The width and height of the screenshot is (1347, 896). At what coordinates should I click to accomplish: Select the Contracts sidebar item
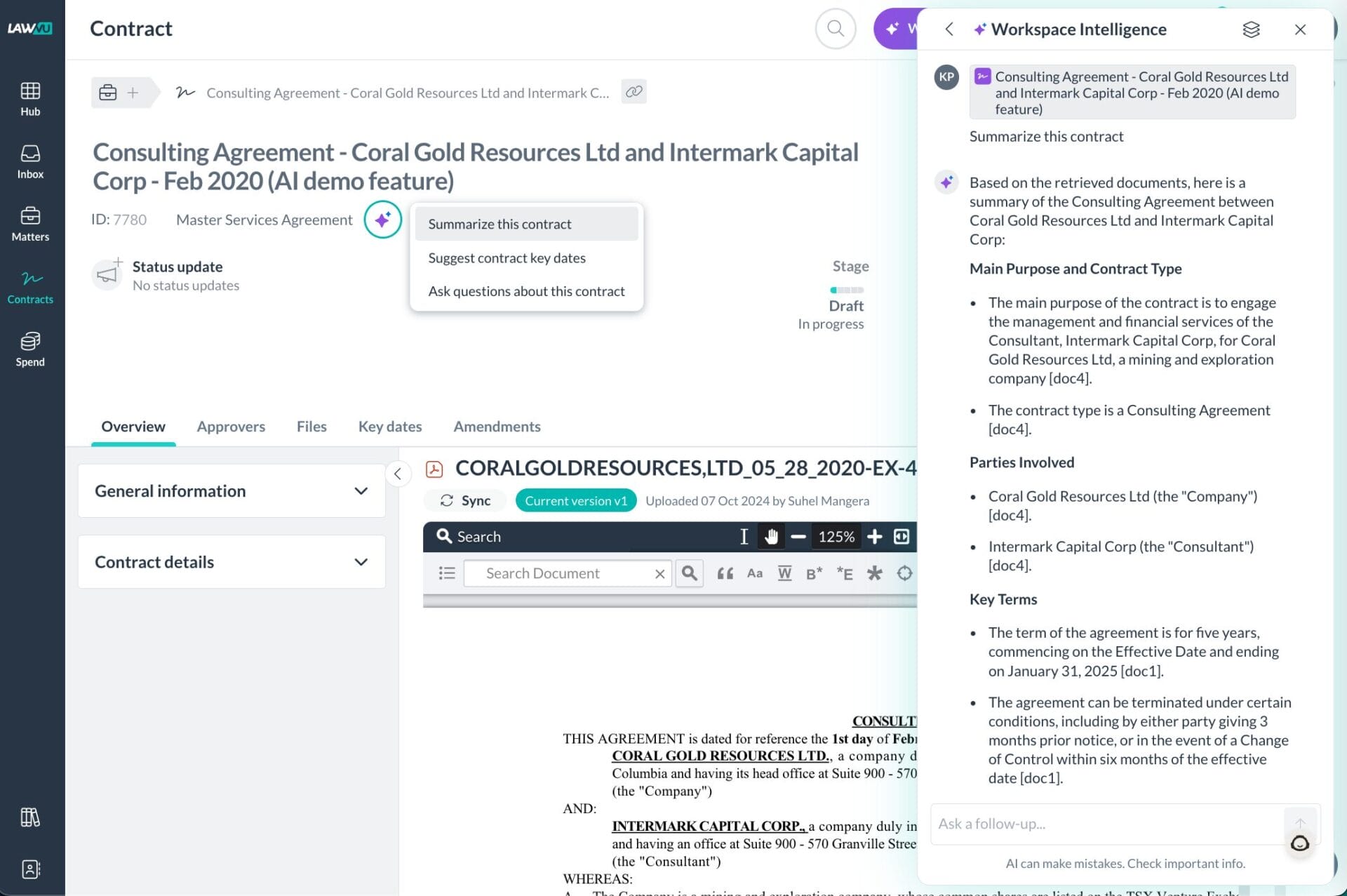(x=30, y=286)
